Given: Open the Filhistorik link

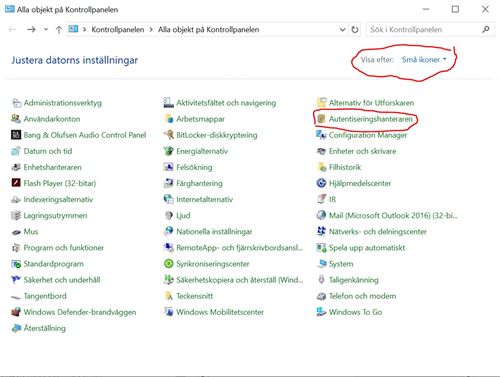Looking at the screenshot, I should pos(345,167).
